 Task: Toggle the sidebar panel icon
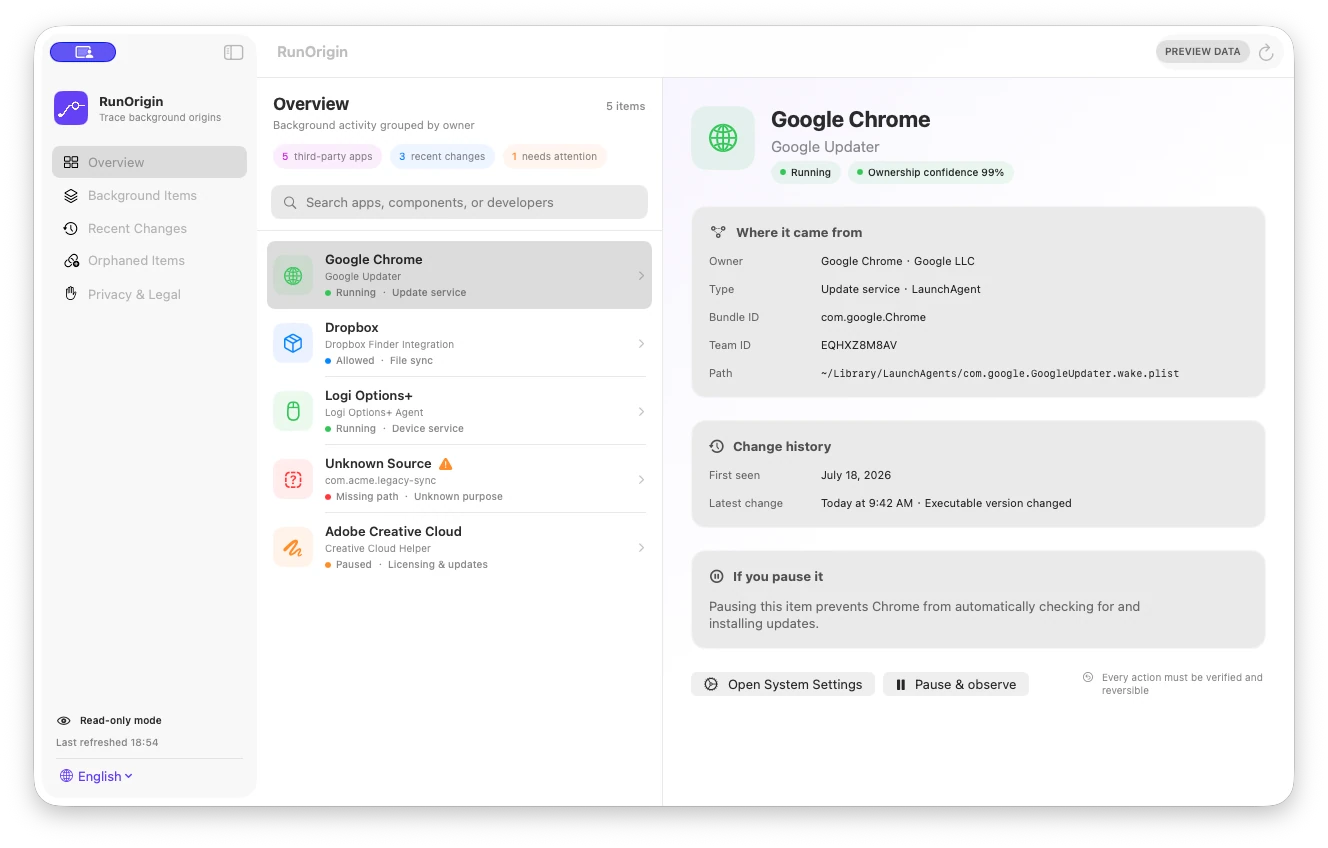point(234,52)
